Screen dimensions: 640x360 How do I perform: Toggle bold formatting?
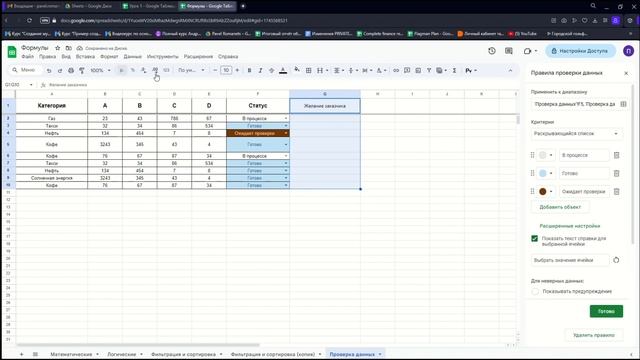point(249,71)
